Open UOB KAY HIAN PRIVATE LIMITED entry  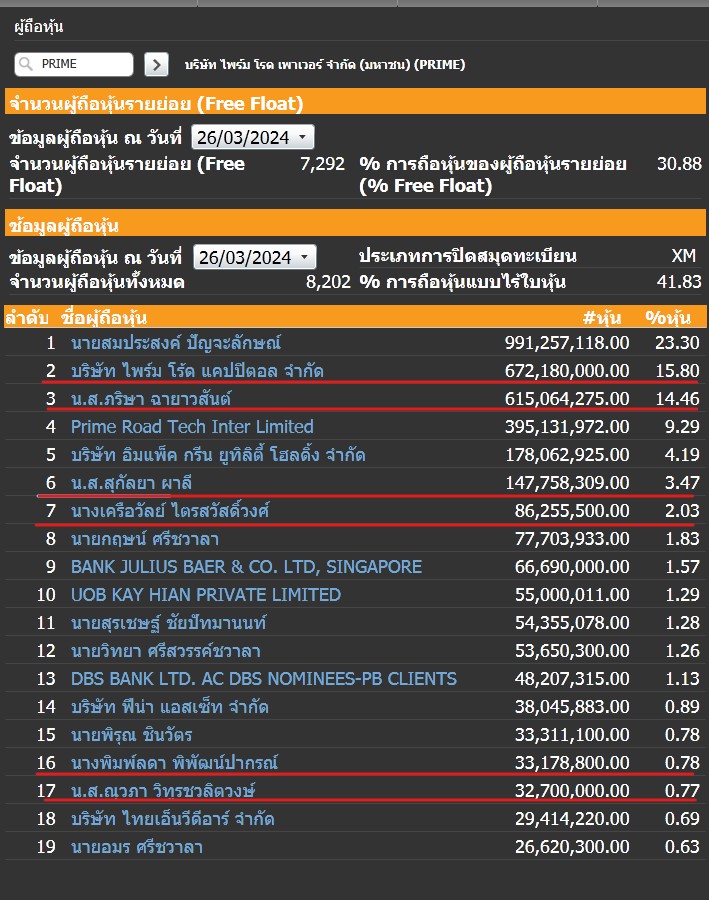coord(205,595)
